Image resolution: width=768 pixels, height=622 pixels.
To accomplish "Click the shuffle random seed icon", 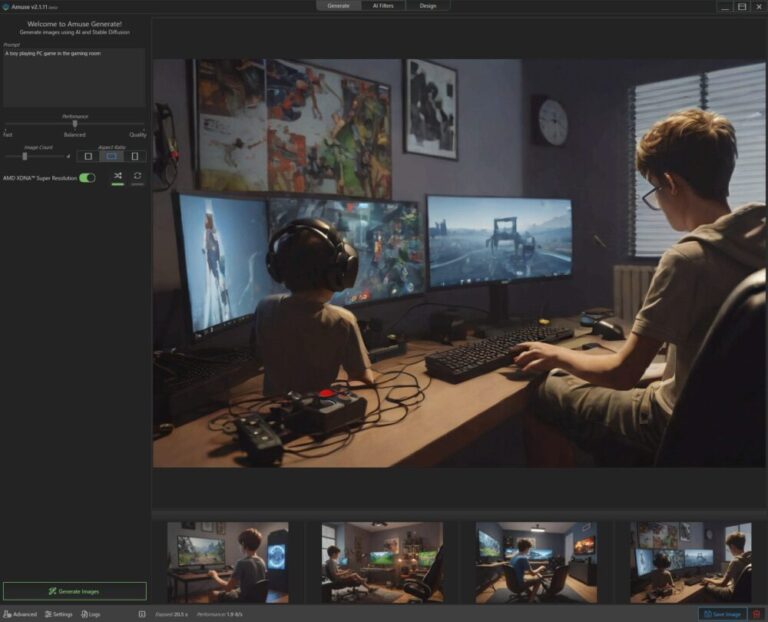I will [117, 176].
